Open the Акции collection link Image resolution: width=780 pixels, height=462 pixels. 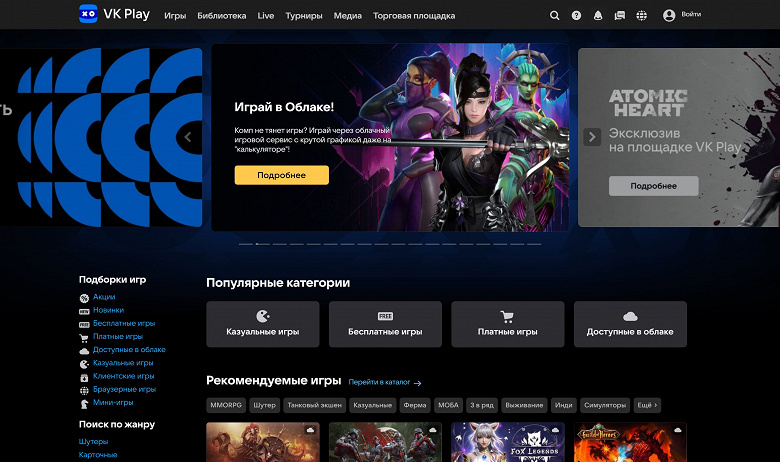(x=104, y=297)
